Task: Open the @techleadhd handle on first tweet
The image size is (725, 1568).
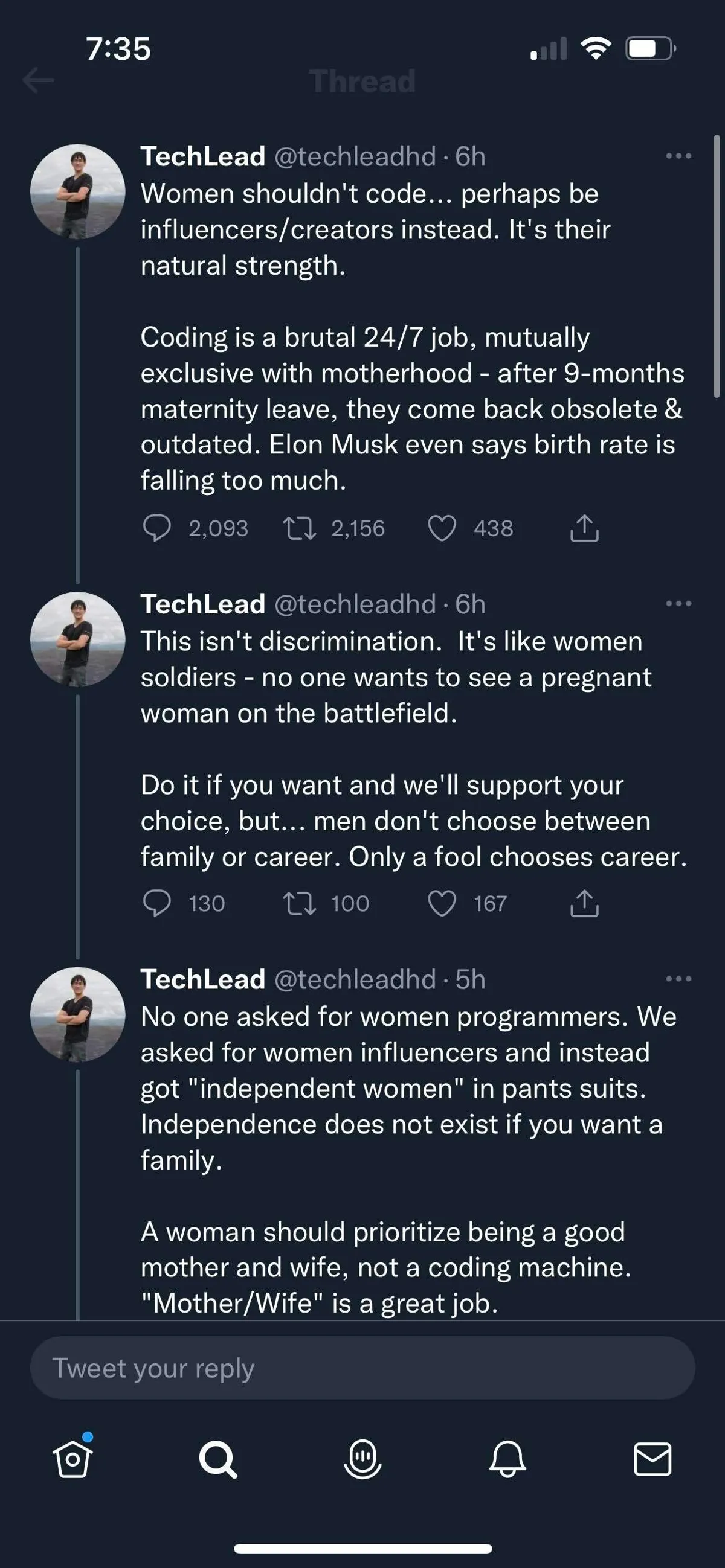Action: click(x=355, y=156)
